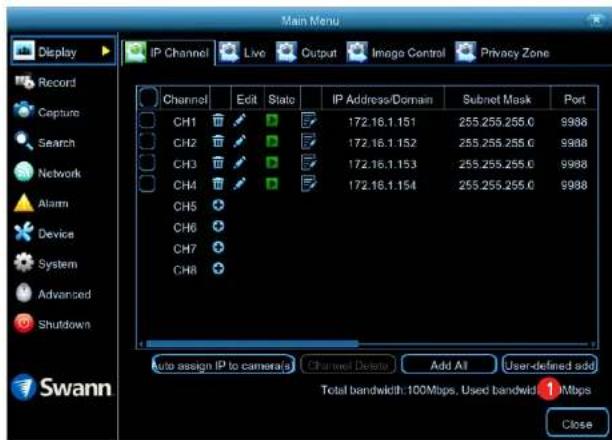The width and height of the screenshot is (612, 440).
Task: Click the IP address 172.16.1.153
Action: [x=382, y=164]
